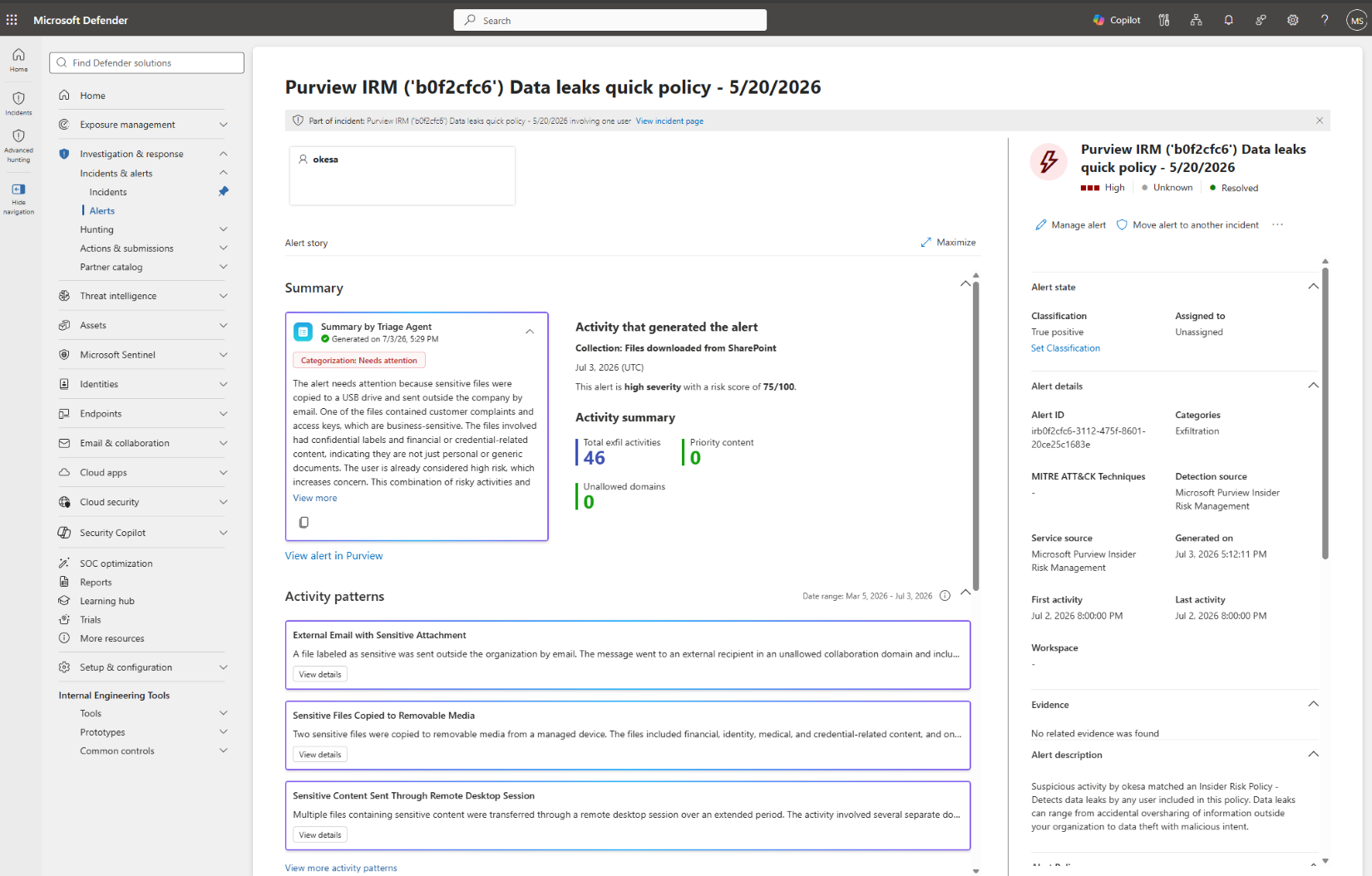Select the okesa user entity card

point(402,175)
